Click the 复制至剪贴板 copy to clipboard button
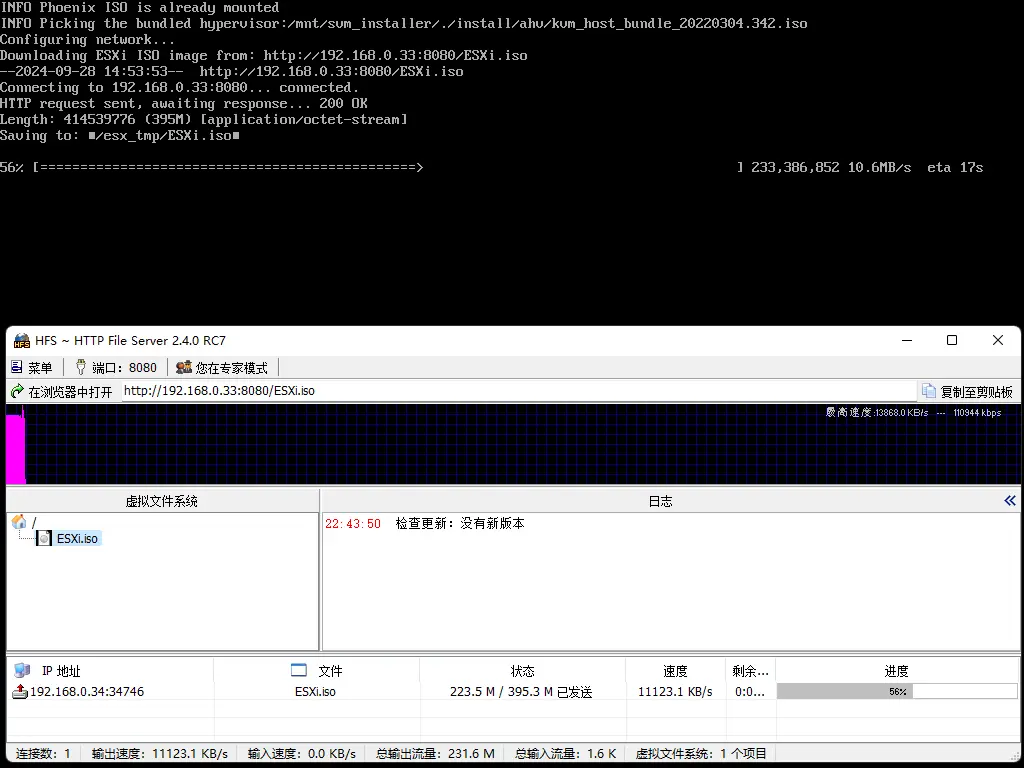This screenshot has width=1024, height=768. pos(967,391)
